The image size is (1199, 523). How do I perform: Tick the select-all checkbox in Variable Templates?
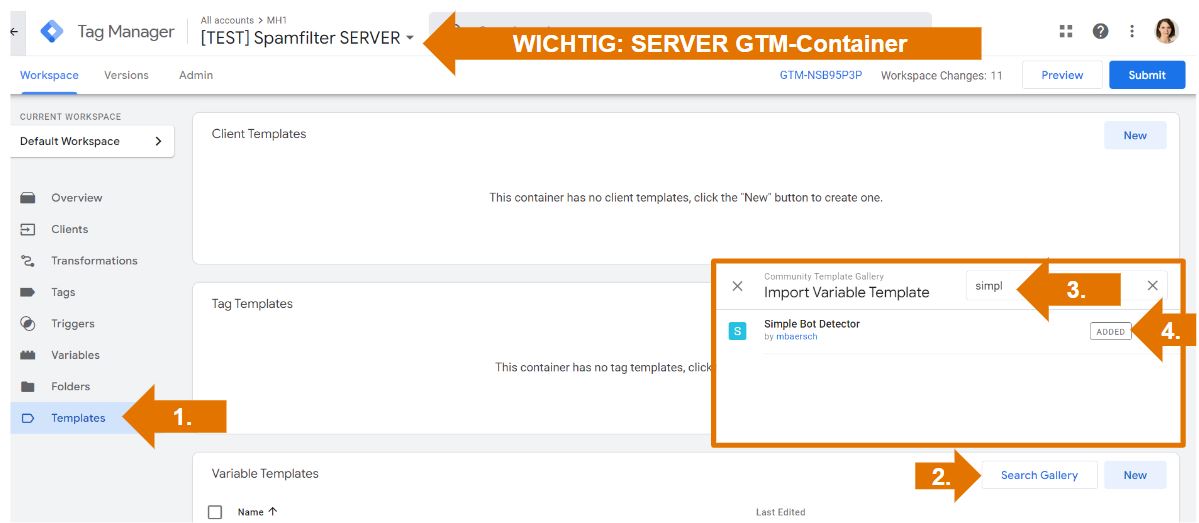pyautogui.click(x=215, y=512)
